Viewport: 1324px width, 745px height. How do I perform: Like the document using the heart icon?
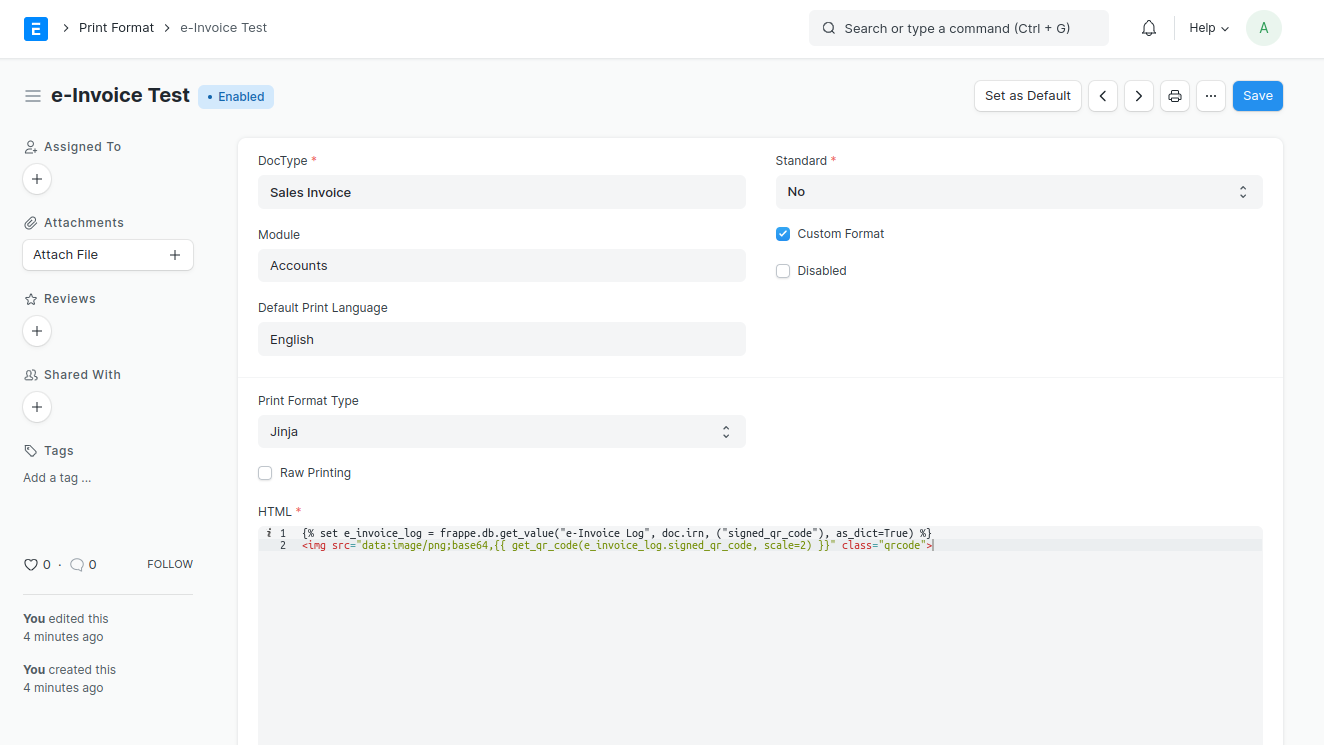pyautogui.click(x=29, y=564)
